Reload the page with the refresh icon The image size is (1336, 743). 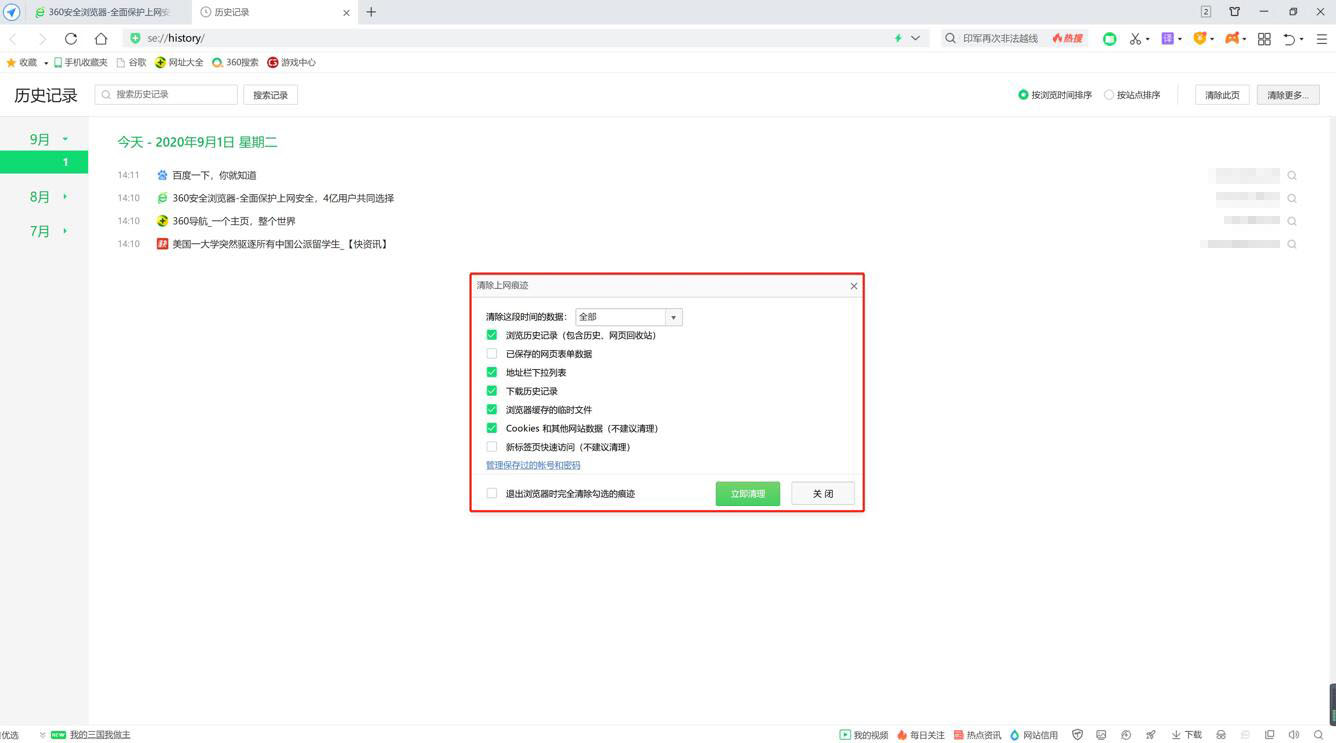tap(70, 38)
